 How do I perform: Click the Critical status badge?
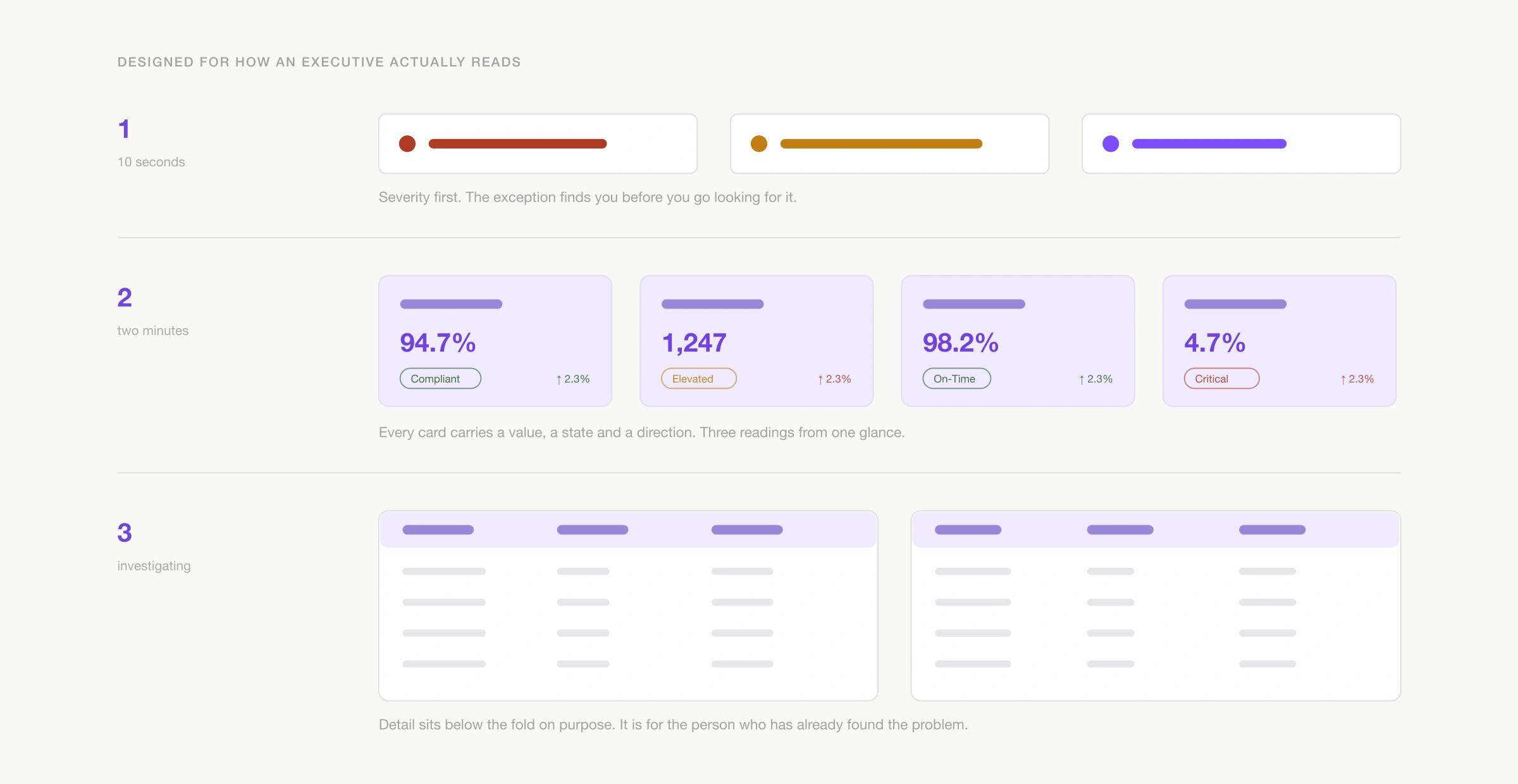click(1221, 379)
